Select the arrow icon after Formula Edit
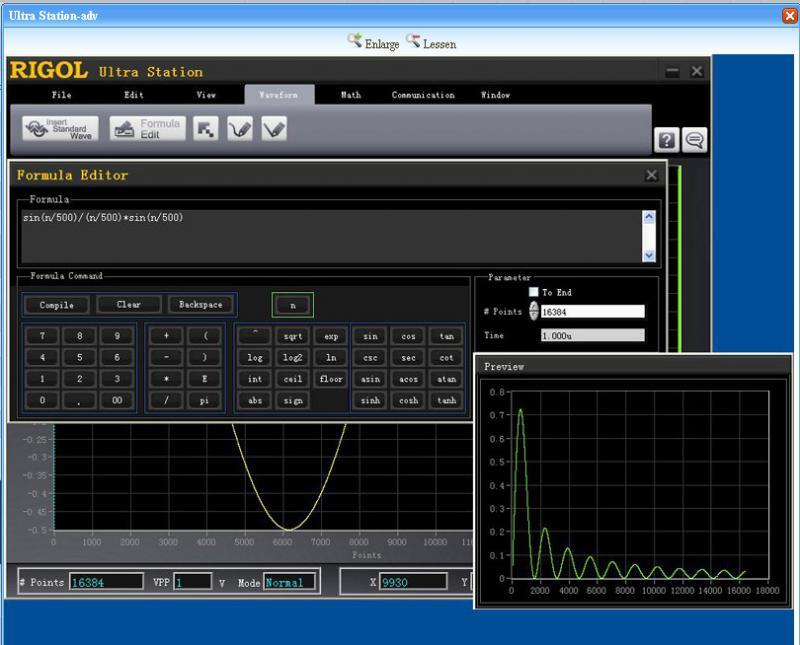 click(x=206, y=129)
